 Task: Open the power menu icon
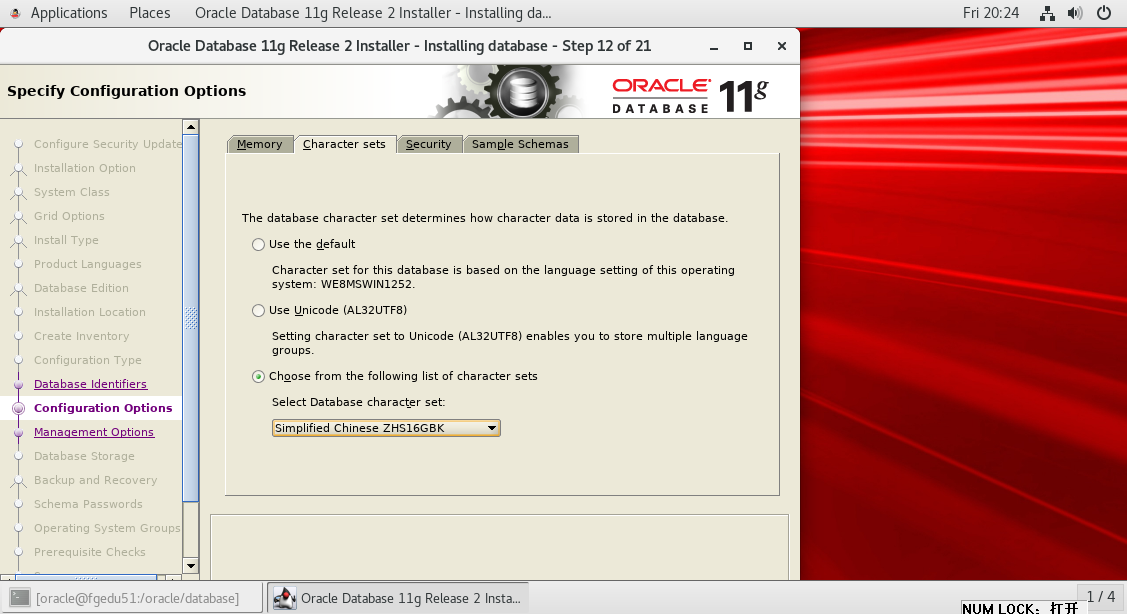click(x=1104, y=13)
